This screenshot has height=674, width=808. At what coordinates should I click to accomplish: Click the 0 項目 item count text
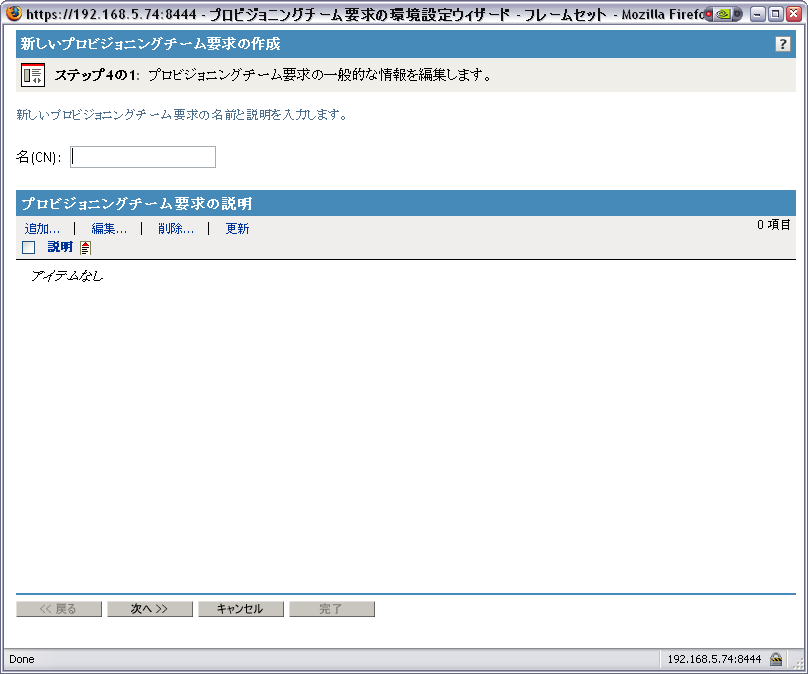773,225
